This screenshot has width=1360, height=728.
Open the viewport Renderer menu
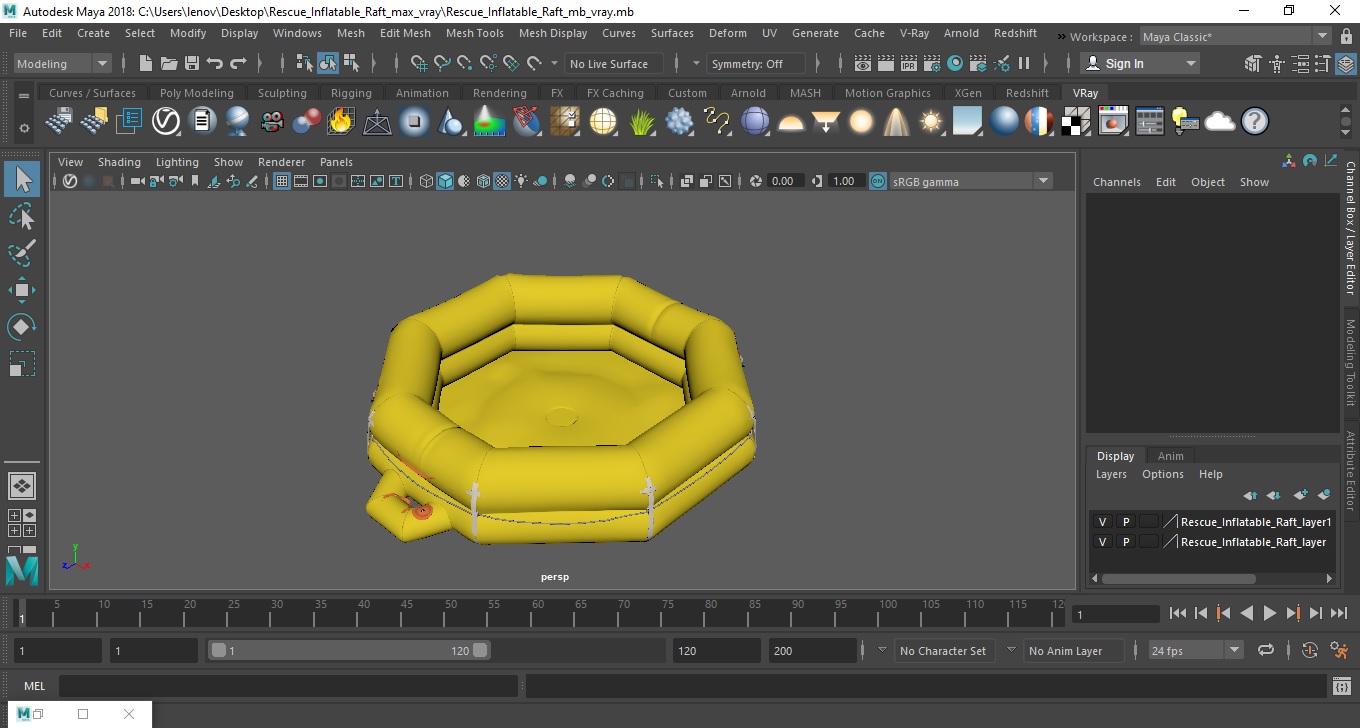pyautogui.click(x=281, y=162)
